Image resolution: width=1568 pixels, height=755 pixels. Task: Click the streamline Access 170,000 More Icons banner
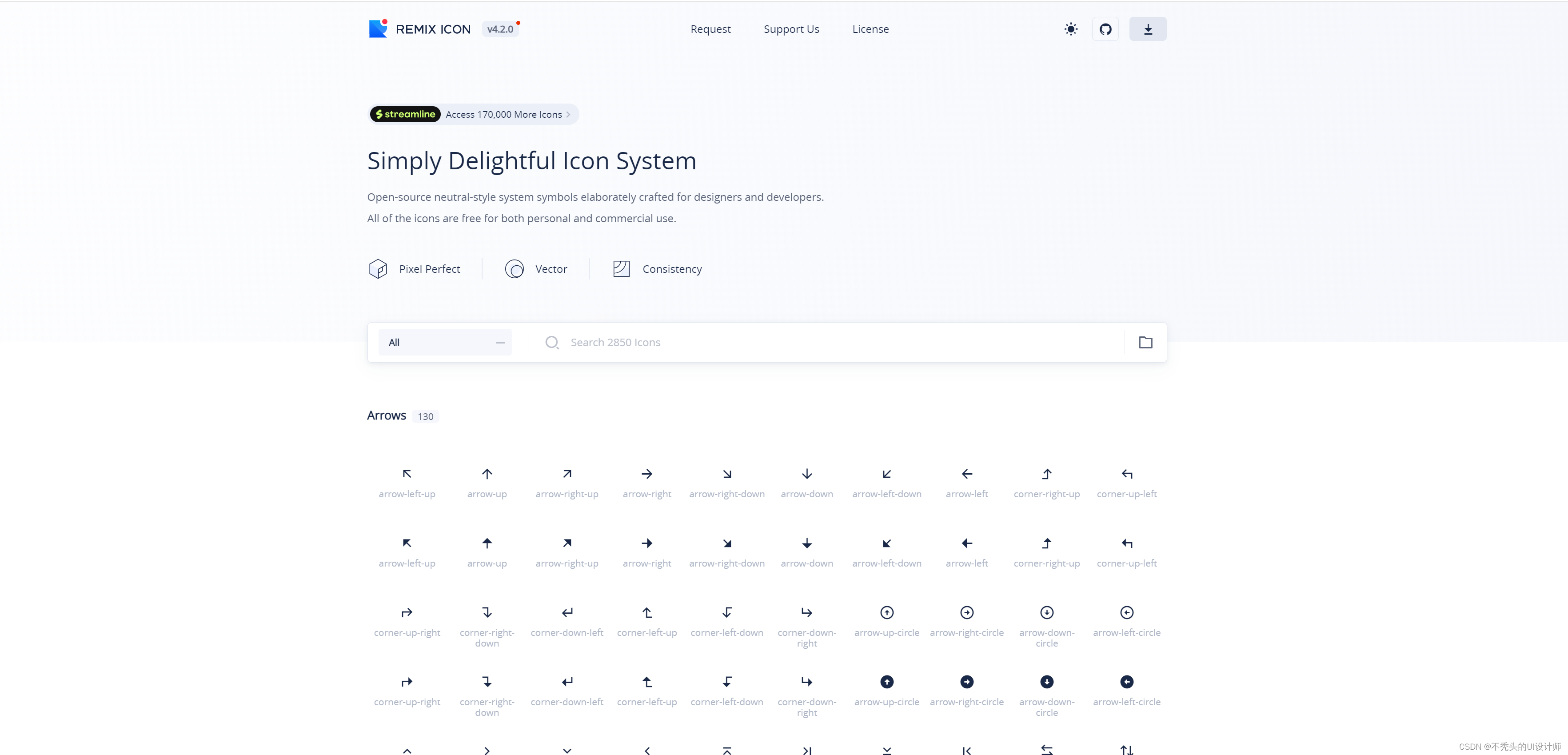(x=473, y=115)
